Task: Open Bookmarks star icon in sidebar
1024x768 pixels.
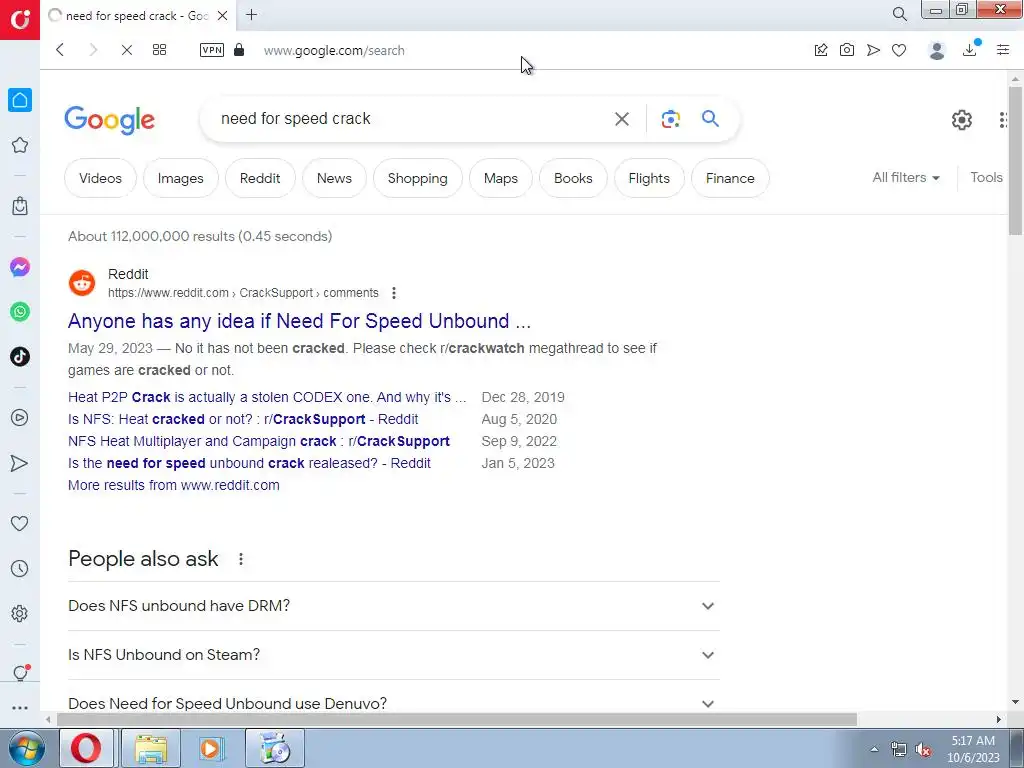Action: click(x=20, y=145)
